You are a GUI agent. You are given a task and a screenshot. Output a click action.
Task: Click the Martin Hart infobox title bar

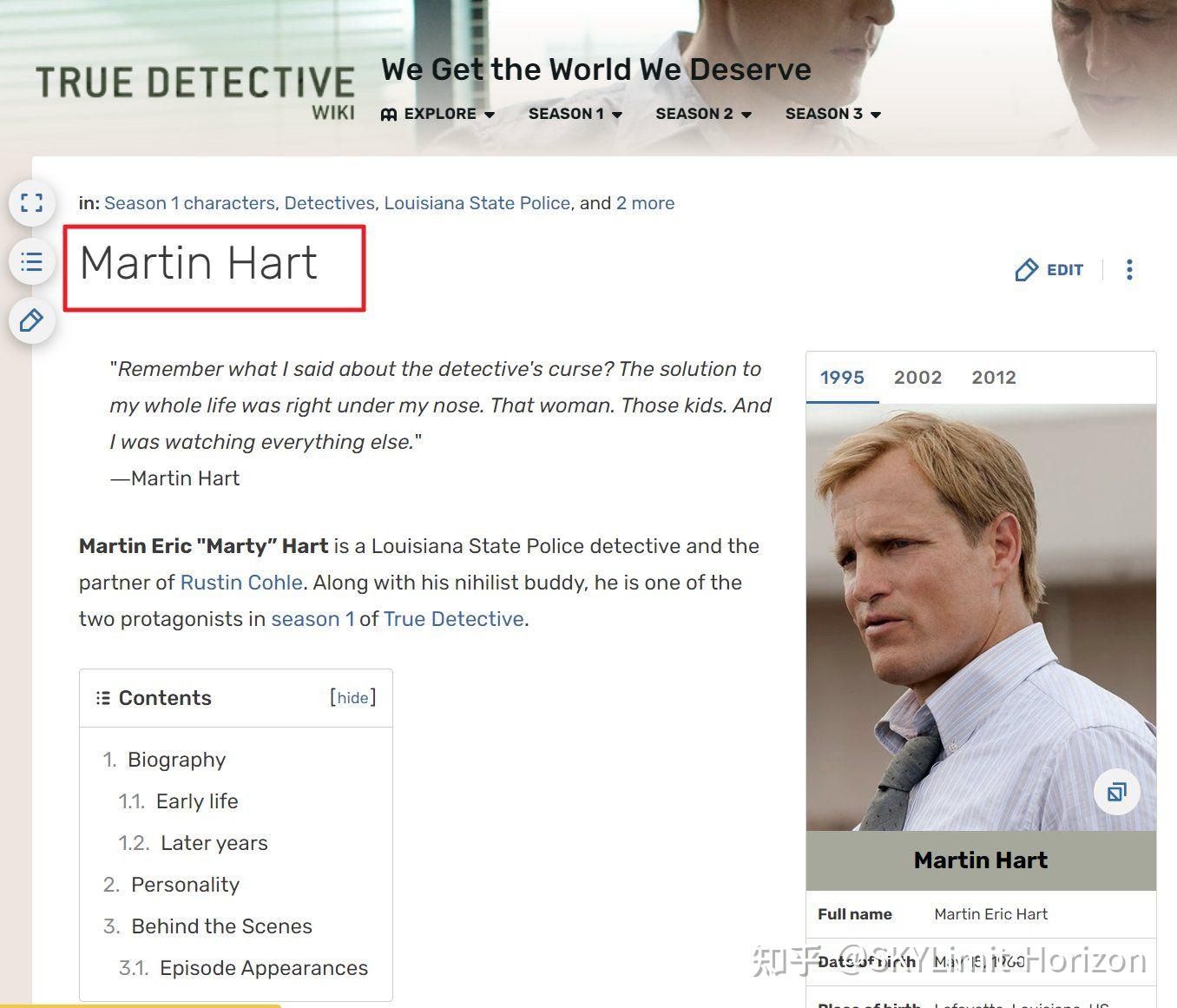pos(981,860)
